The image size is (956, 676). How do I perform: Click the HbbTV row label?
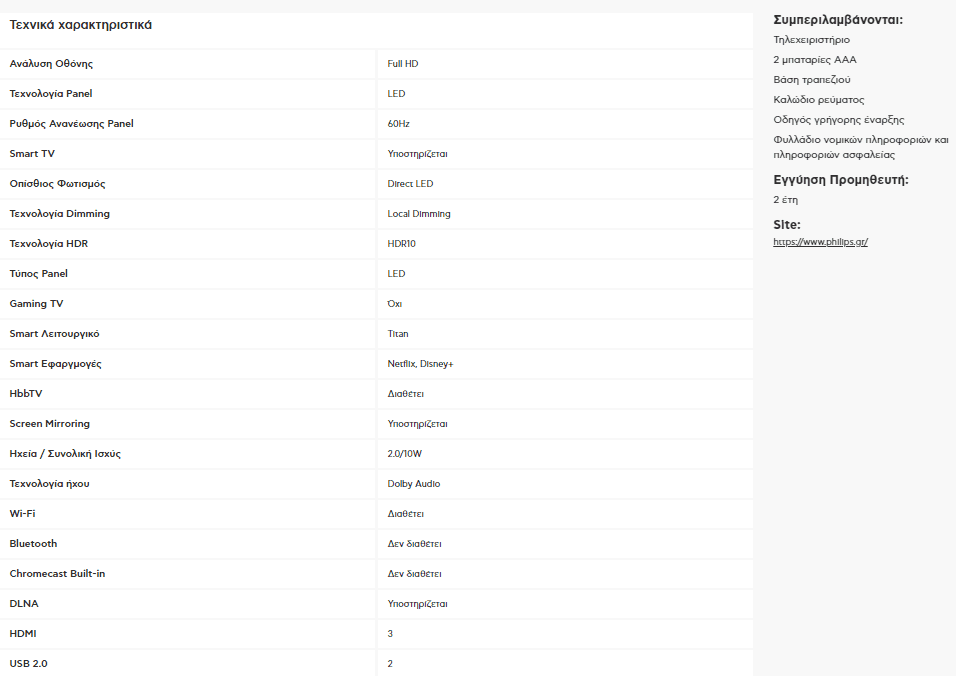[26, 394]
